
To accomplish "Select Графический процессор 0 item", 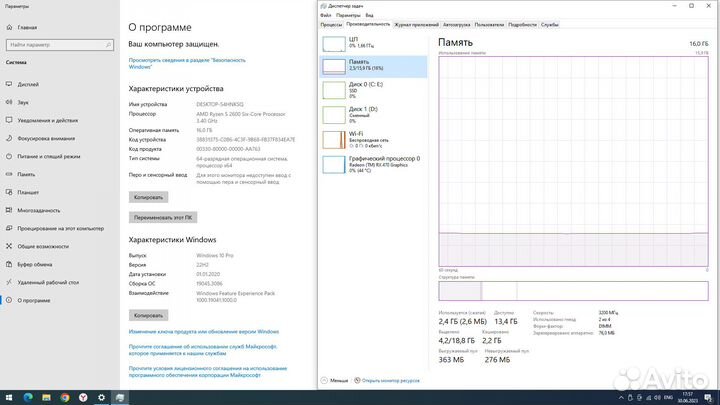I will pos(373,164).
